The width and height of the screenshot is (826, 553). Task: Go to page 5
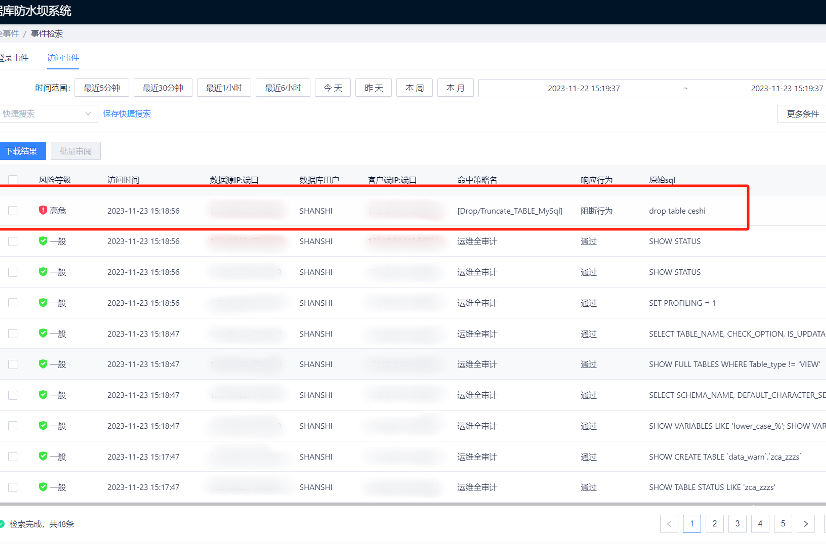click(783, 524)
